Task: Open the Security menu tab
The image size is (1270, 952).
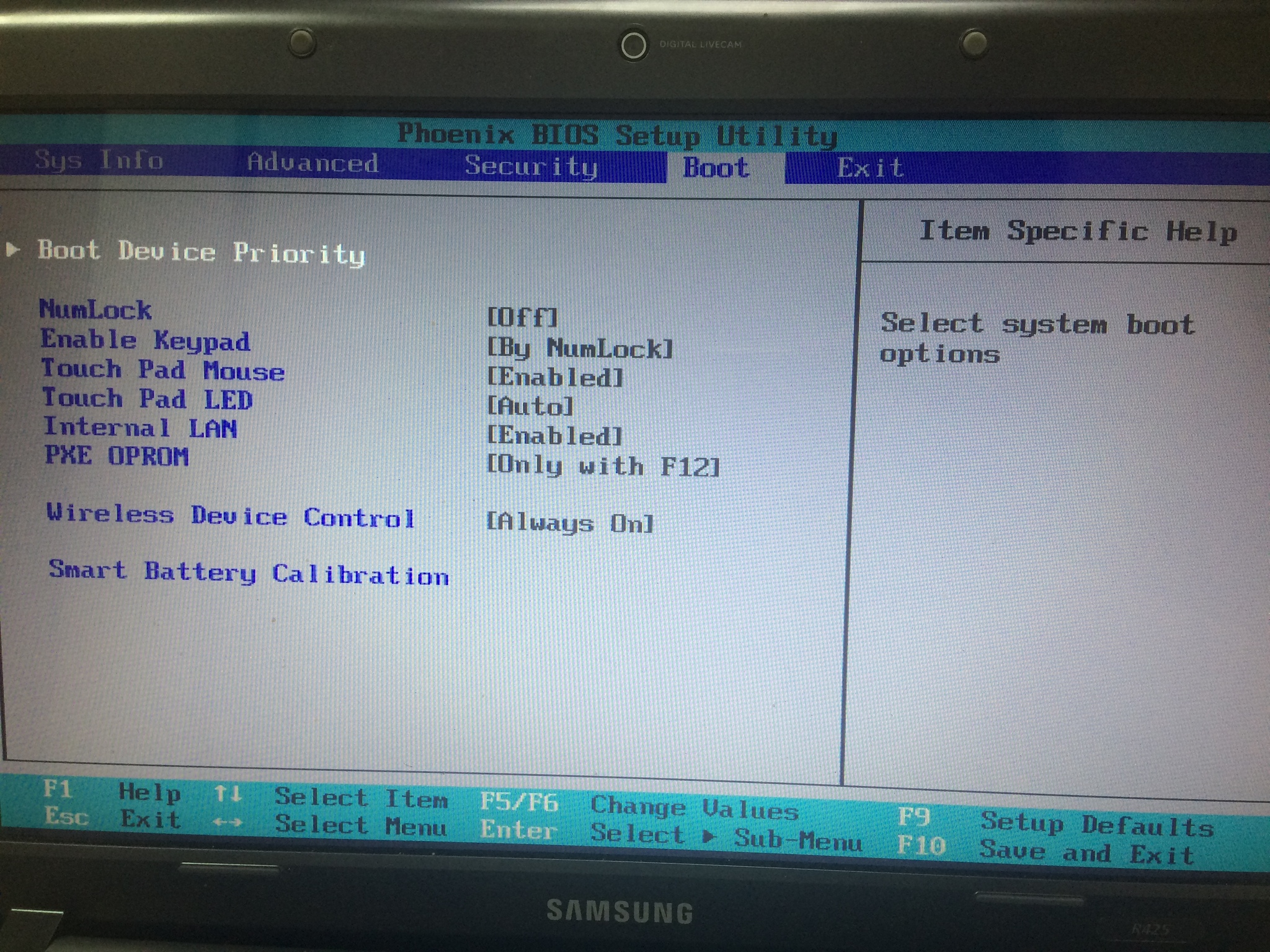Action: tap(531, 166)
